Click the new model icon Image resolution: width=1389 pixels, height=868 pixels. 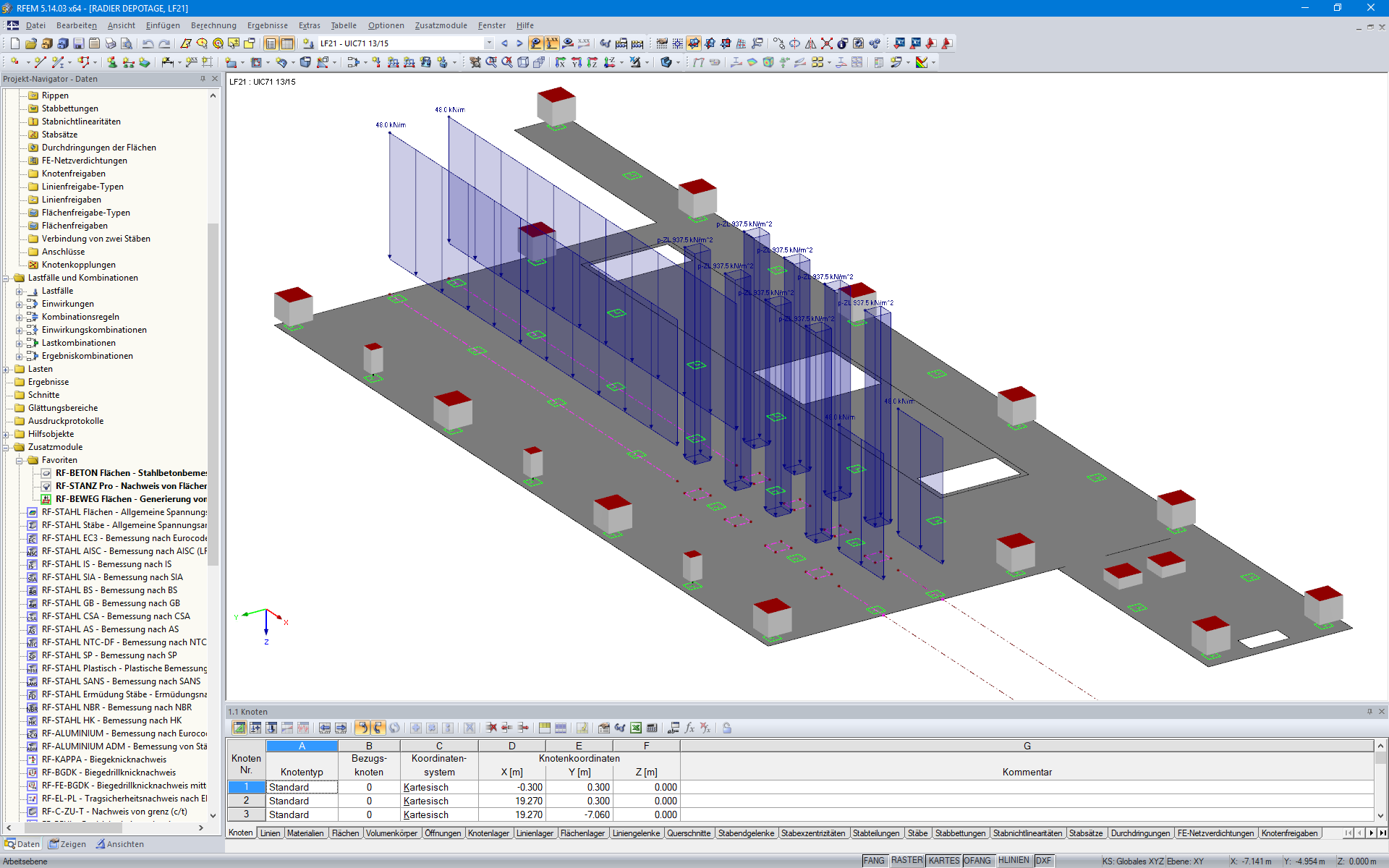point(14,43)
